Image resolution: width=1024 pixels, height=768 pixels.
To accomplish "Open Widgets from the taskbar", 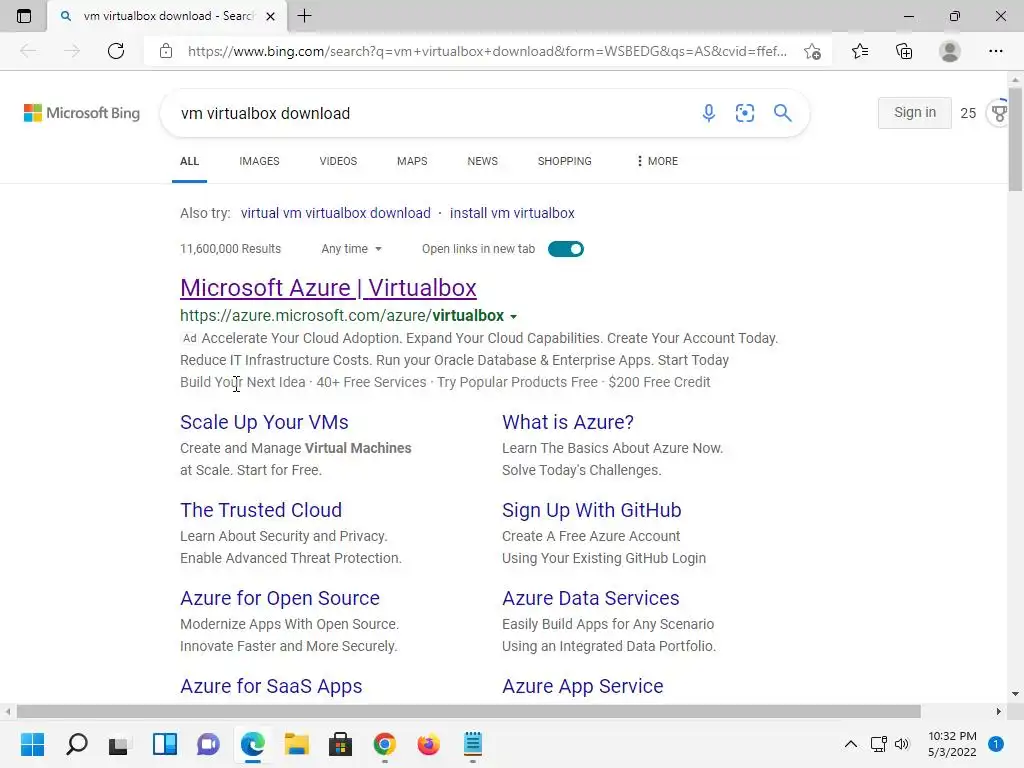I will pyautogui.click(x=165, y=744).
